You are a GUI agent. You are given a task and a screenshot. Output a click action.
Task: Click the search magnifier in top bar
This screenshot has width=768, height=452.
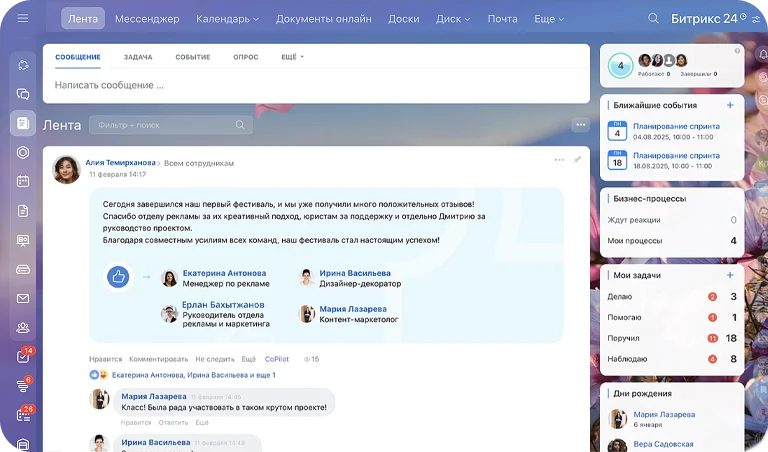(653, 19)
